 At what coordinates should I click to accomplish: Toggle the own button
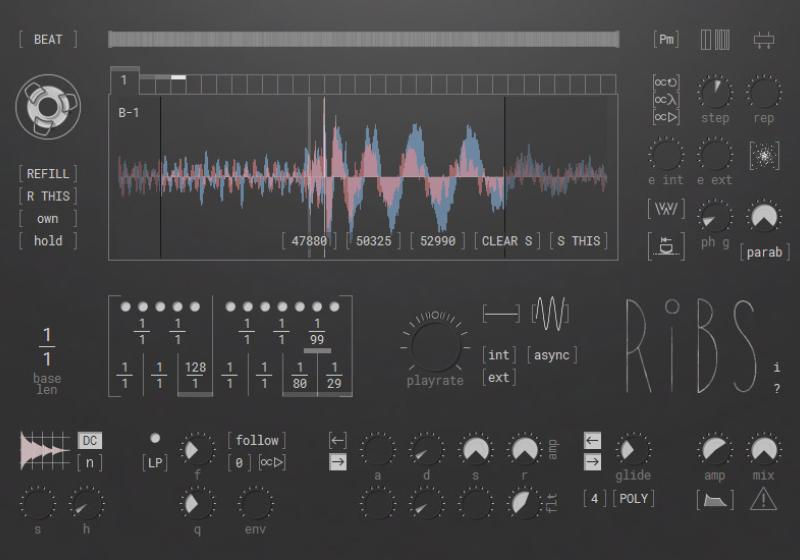click(48, 219)
